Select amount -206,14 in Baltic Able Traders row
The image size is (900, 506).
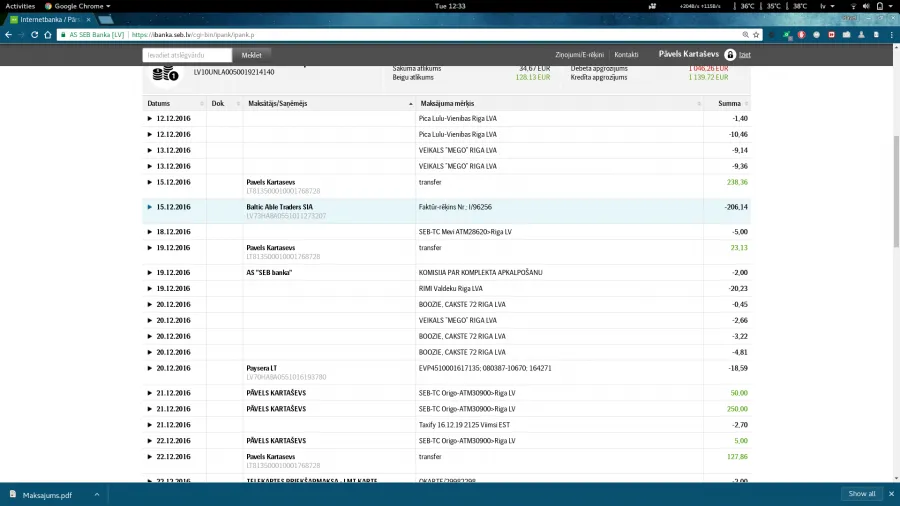736,207
